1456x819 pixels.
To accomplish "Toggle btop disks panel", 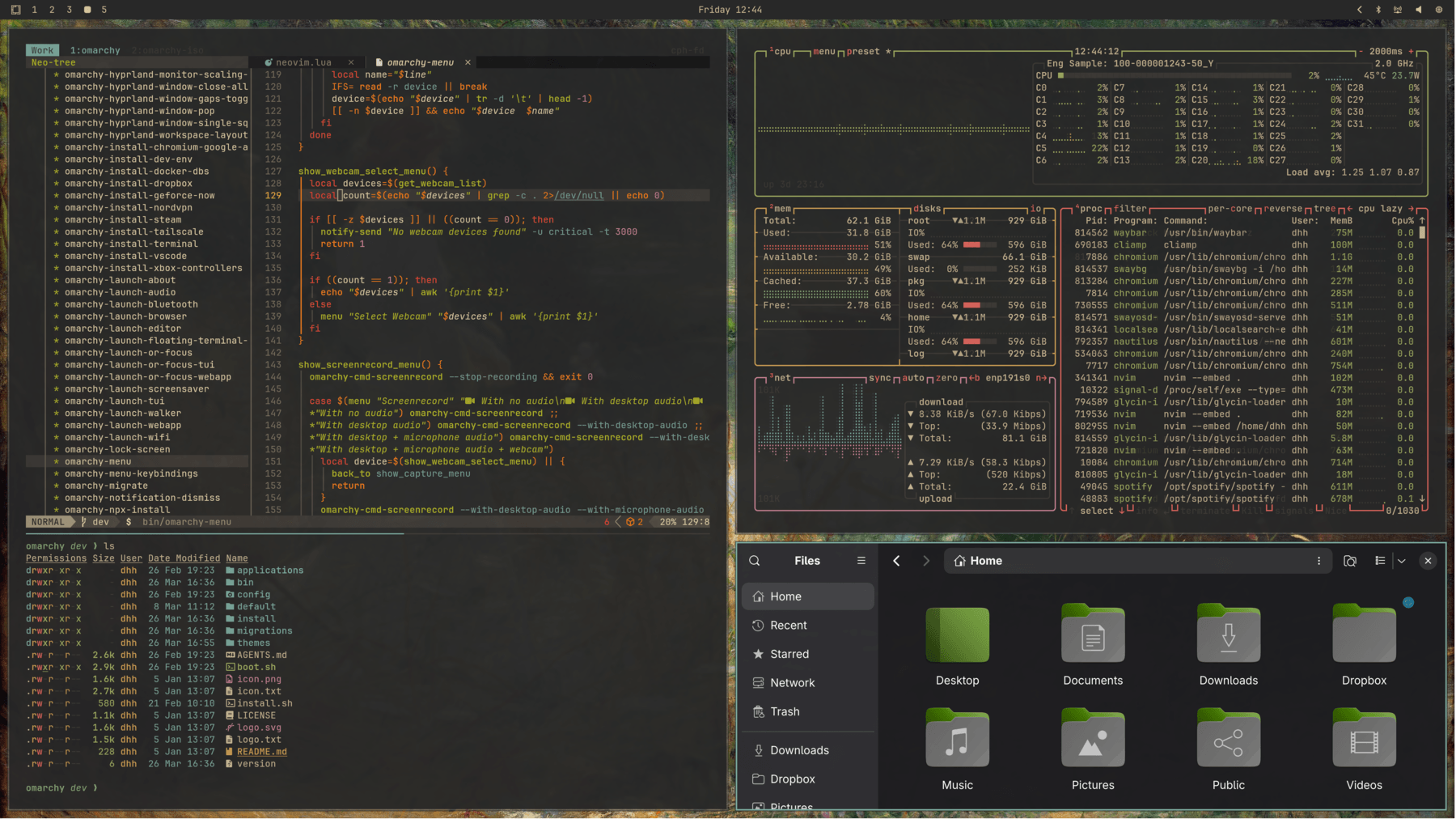I will pos(927,209).
